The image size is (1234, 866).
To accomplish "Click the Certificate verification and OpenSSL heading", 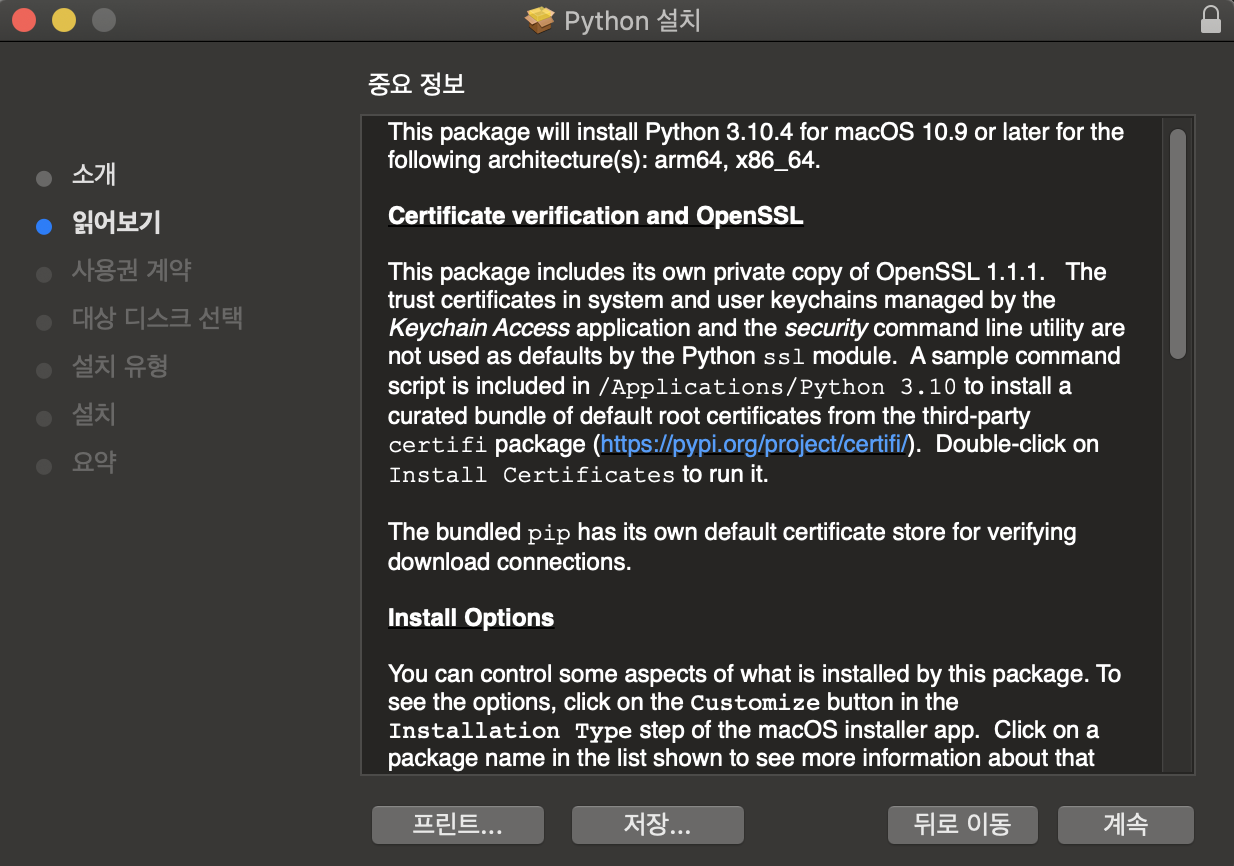I will click(x=596, y=216).
